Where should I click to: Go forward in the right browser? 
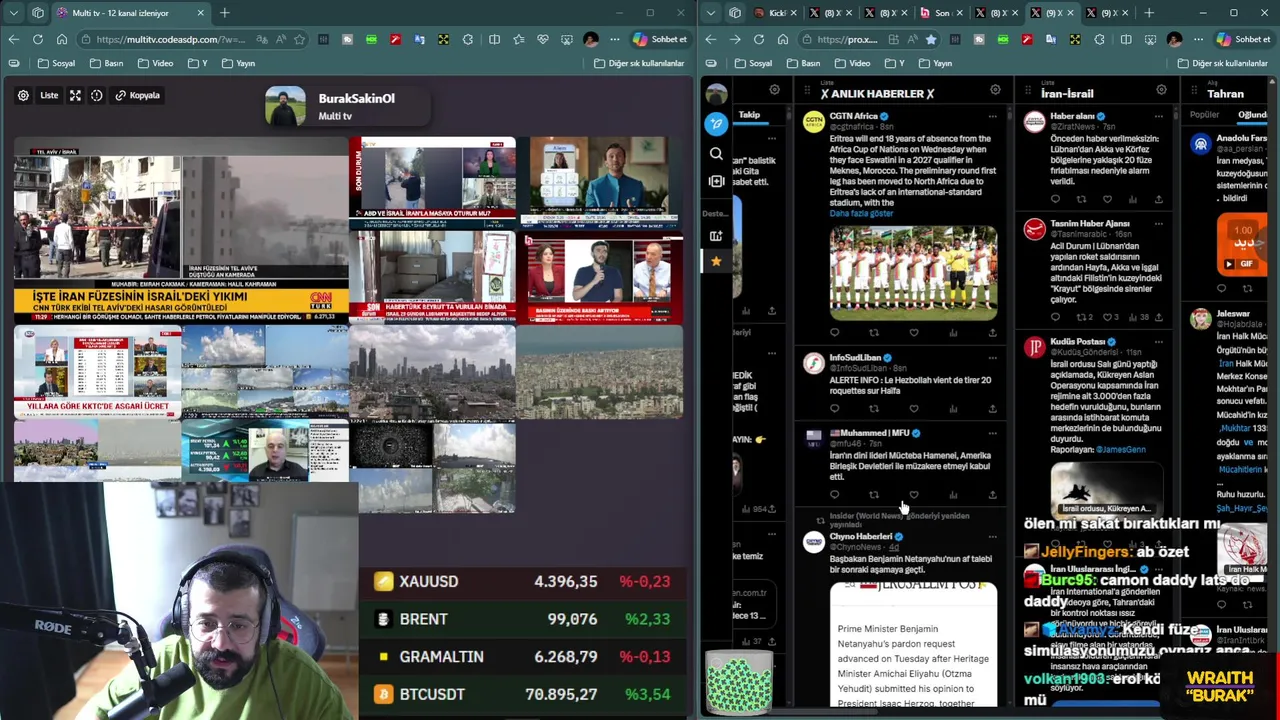point(734,39)
